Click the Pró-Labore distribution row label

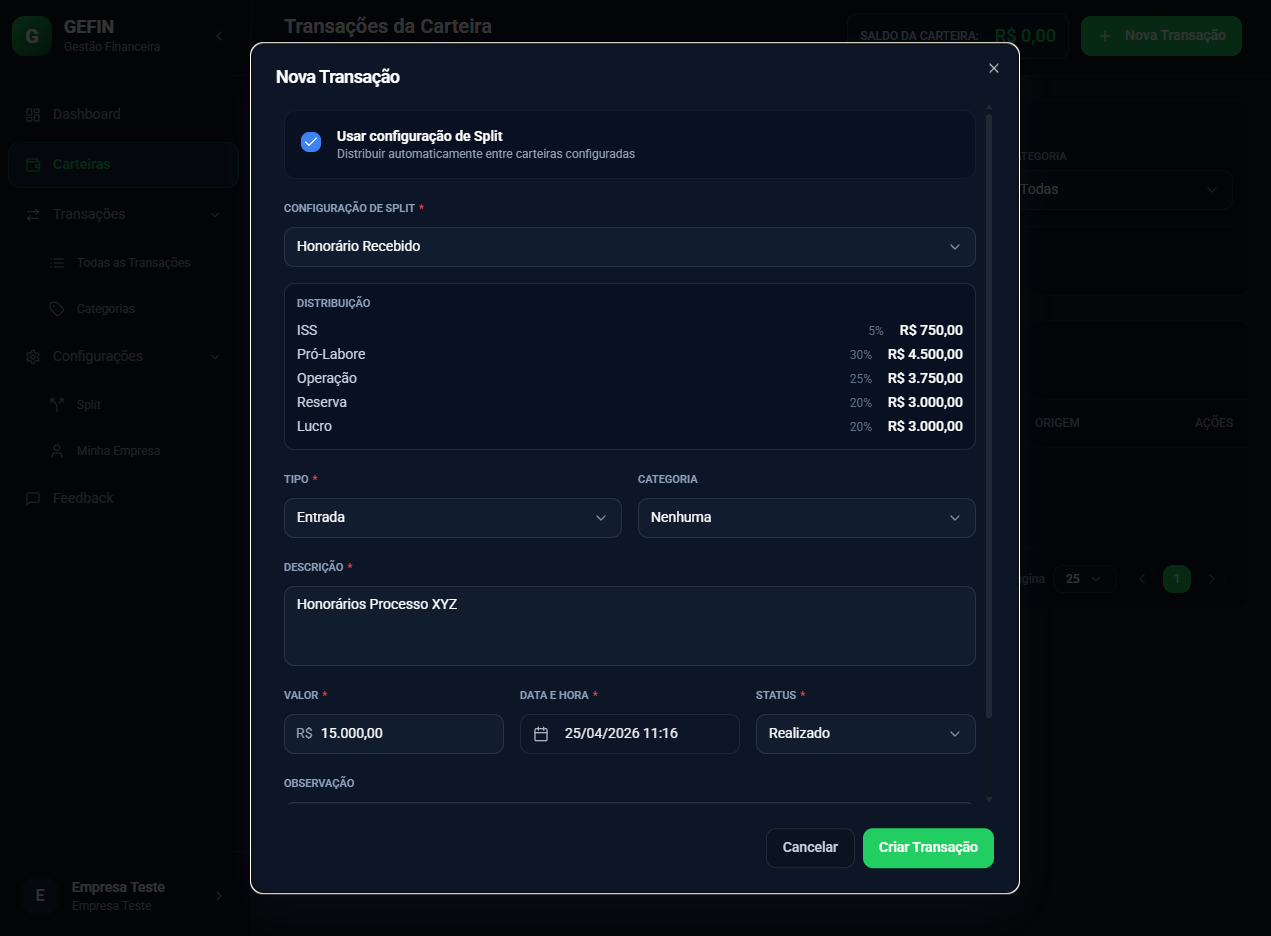coord(331,354)
